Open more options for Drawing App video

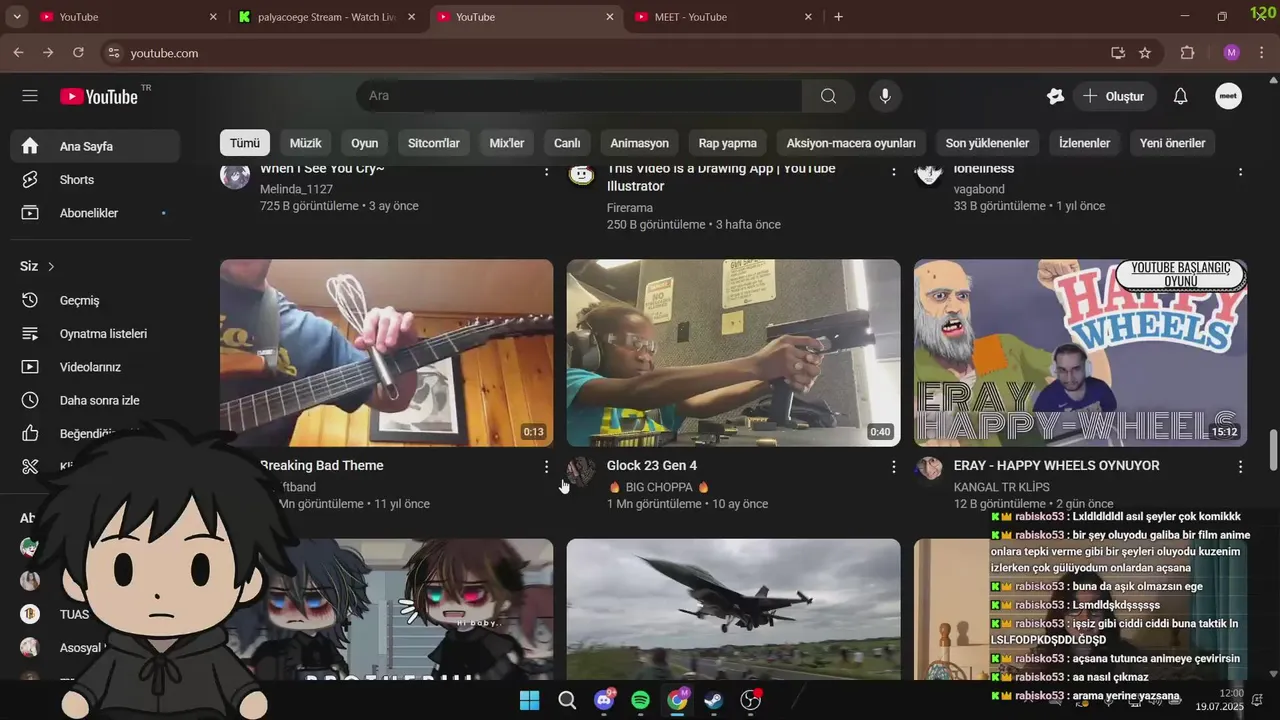pos(893,172)
